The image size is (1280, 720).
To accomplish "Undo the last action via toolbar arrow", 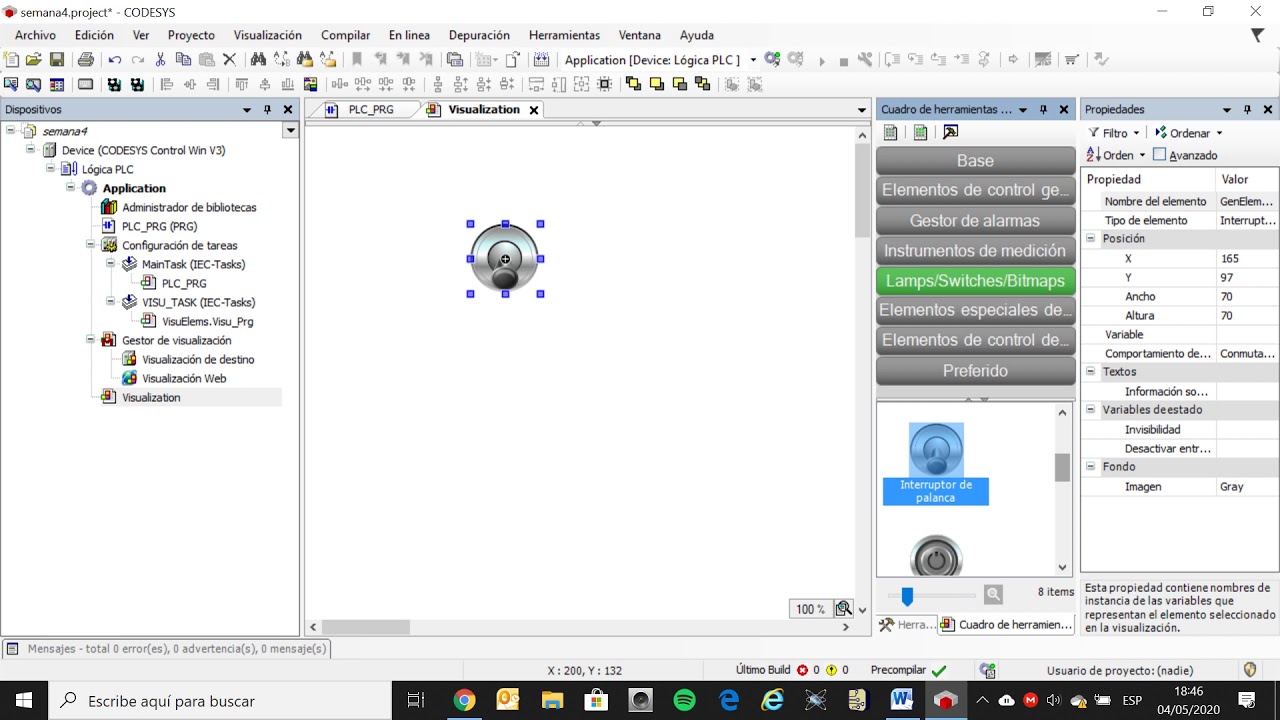I will pyautogui.click(x=115, y=60).
